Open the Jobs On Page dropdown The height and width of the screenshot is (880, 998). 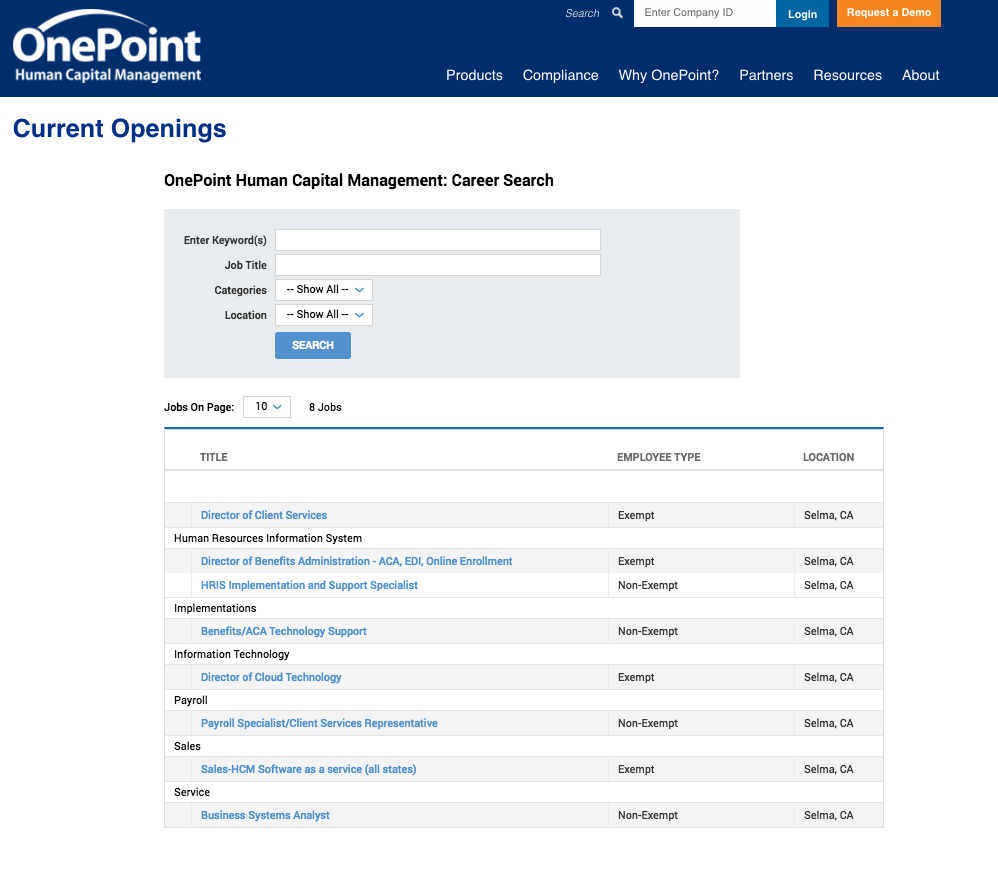[x=266, y=407]
